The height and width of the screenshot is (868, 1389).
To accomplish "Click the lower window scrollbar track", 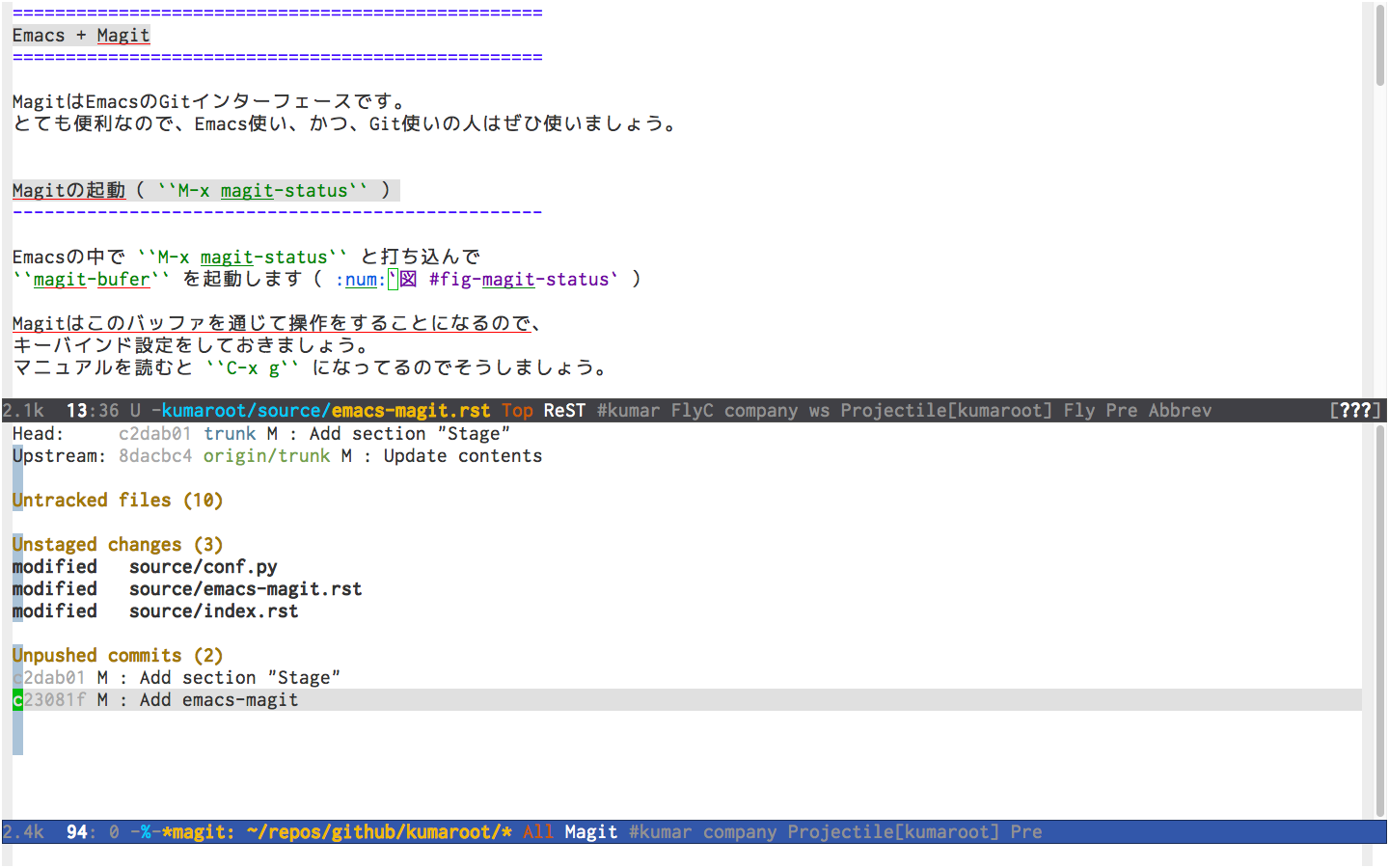I will pos(1380,621).
